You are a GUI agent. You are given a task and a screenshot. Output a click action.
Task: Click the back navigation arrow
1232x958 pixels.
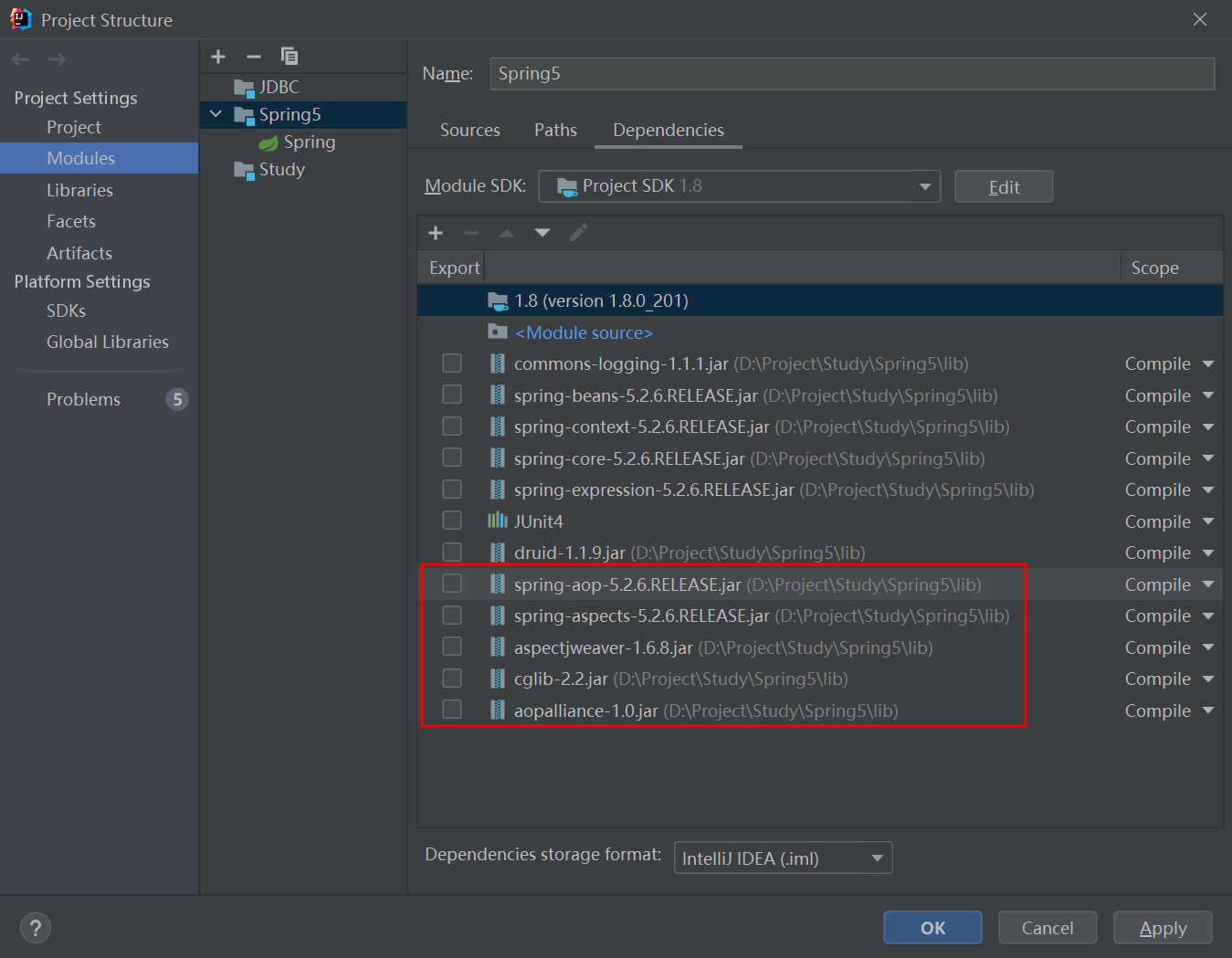pos(21,59)
